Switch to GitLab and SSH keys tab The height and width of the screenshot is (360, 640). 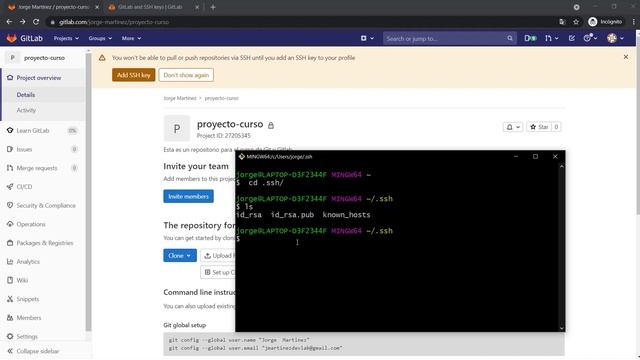[150, 7]
